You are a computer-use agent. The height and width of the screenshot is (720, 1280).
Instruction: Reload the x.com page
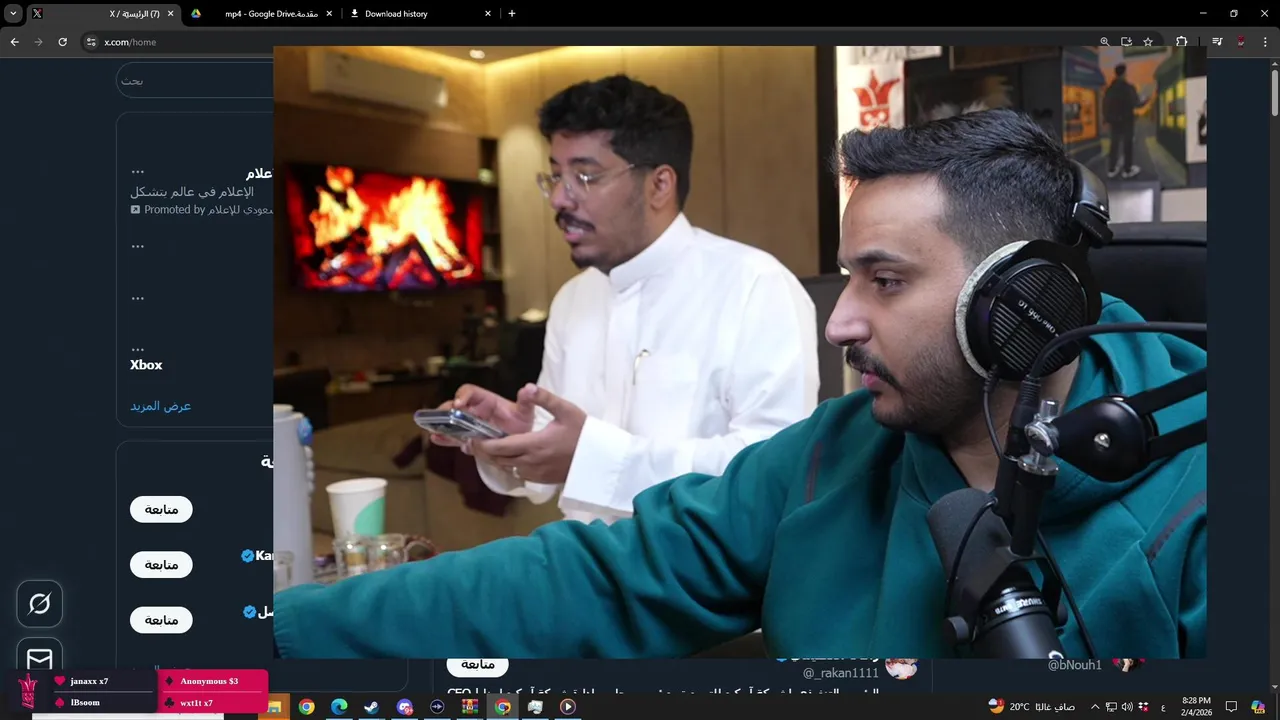(62, 42)
